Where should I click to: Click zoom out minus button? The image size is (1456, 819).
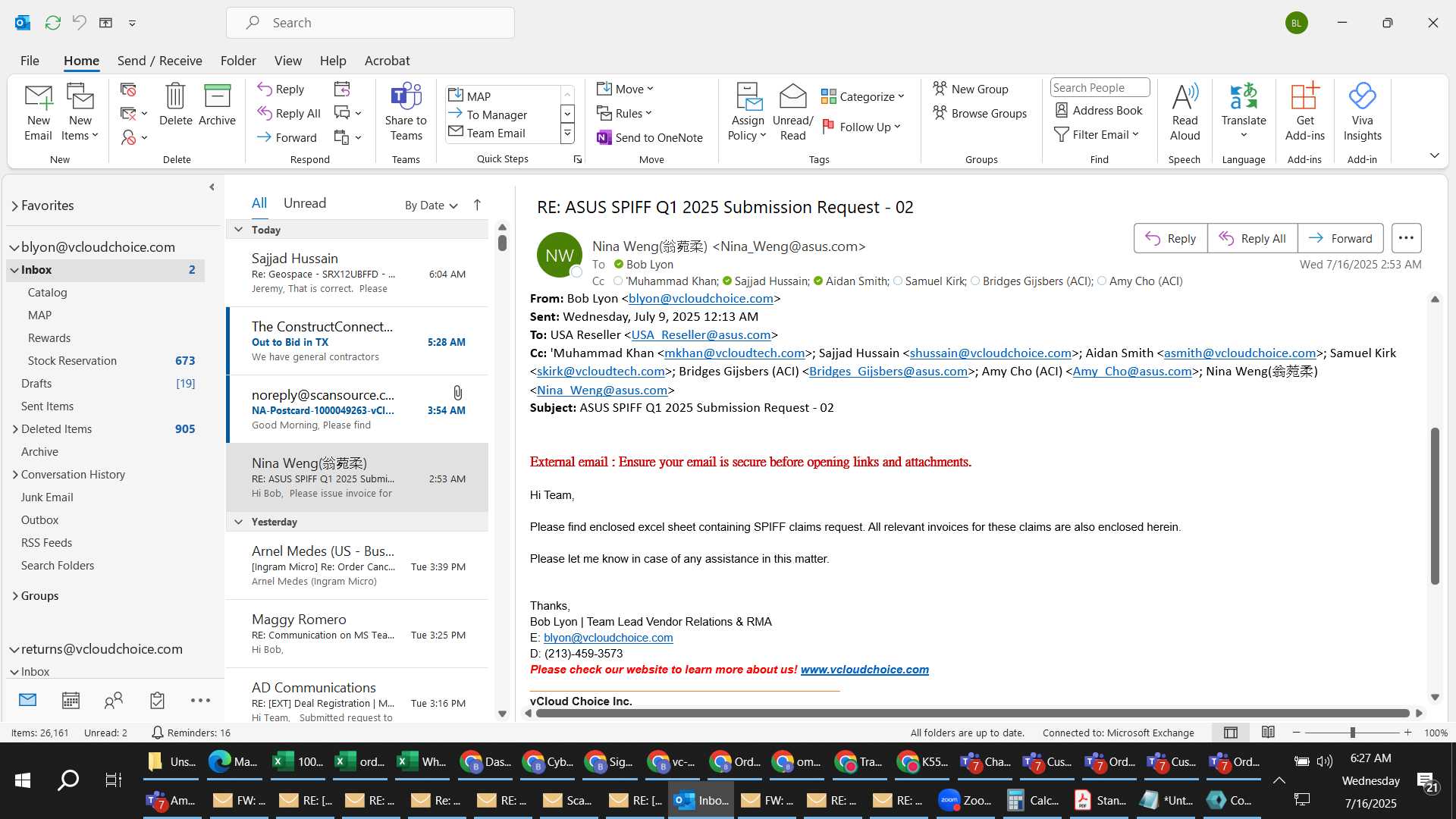[x=1296, y=733]
